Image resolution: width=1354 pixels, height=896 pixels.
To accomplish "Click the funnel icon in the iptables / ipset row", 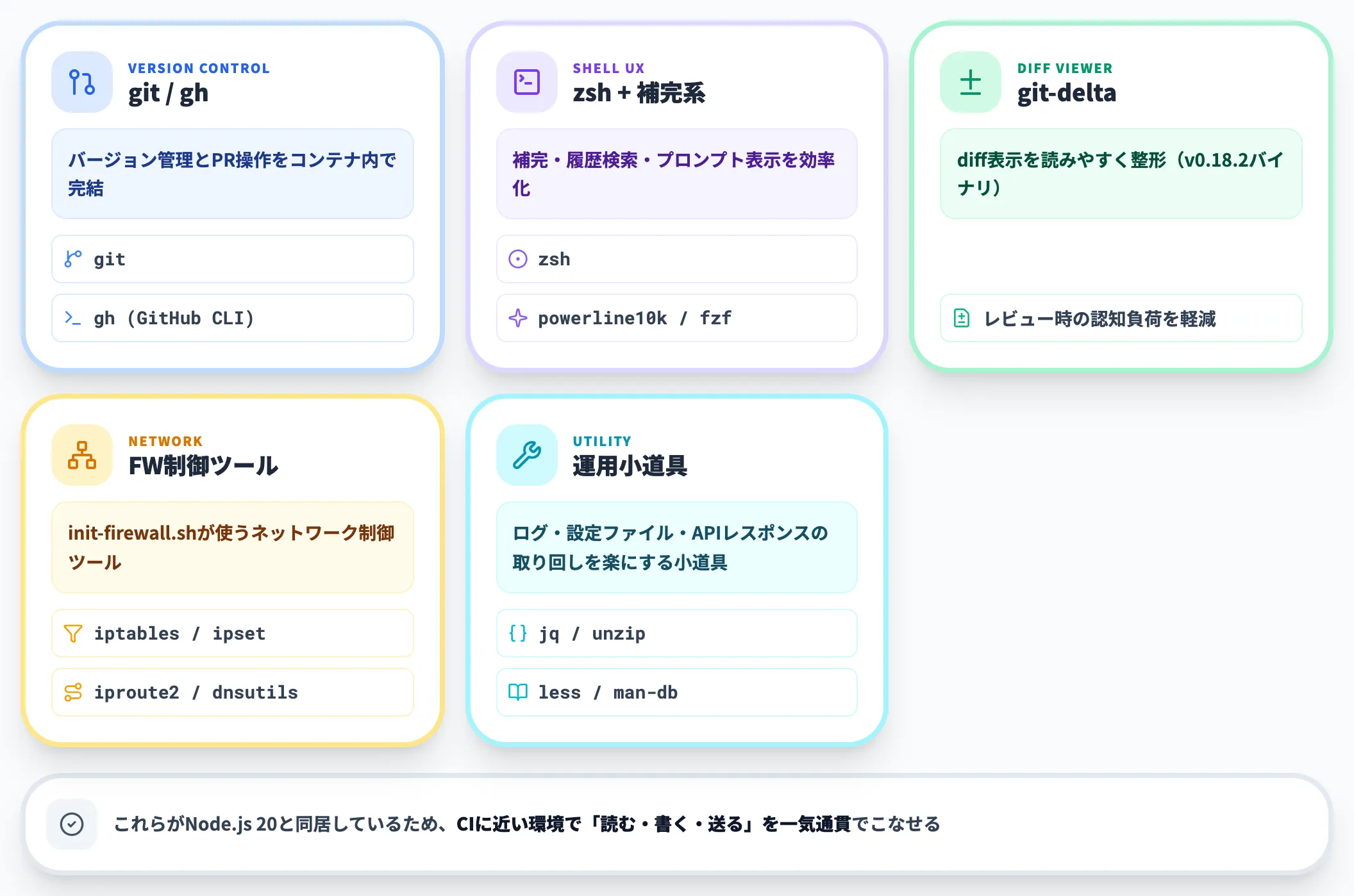I will point(73,633).
